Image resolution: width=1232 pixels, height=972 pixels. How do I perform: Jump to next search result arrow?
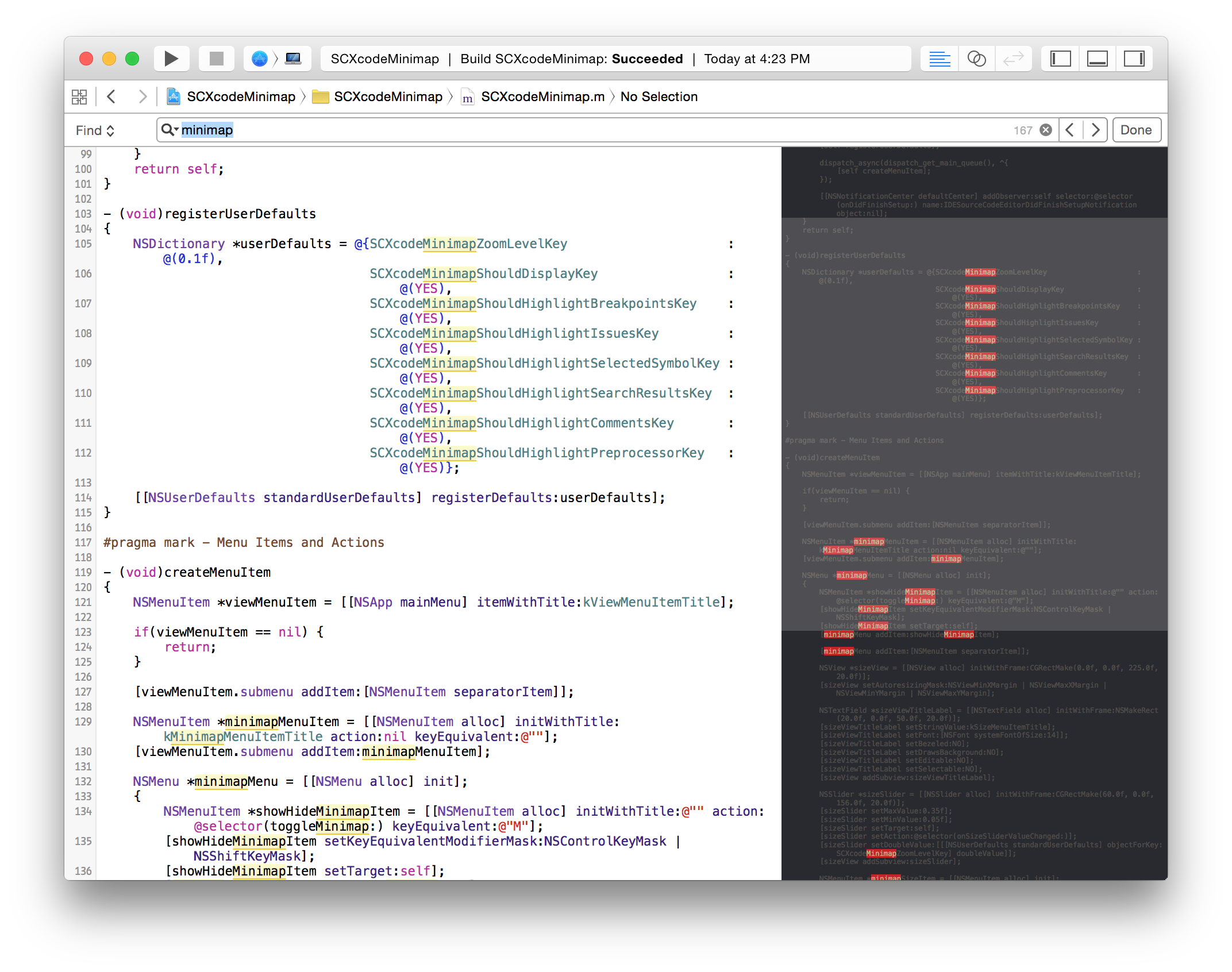(x=1095, y=130)
